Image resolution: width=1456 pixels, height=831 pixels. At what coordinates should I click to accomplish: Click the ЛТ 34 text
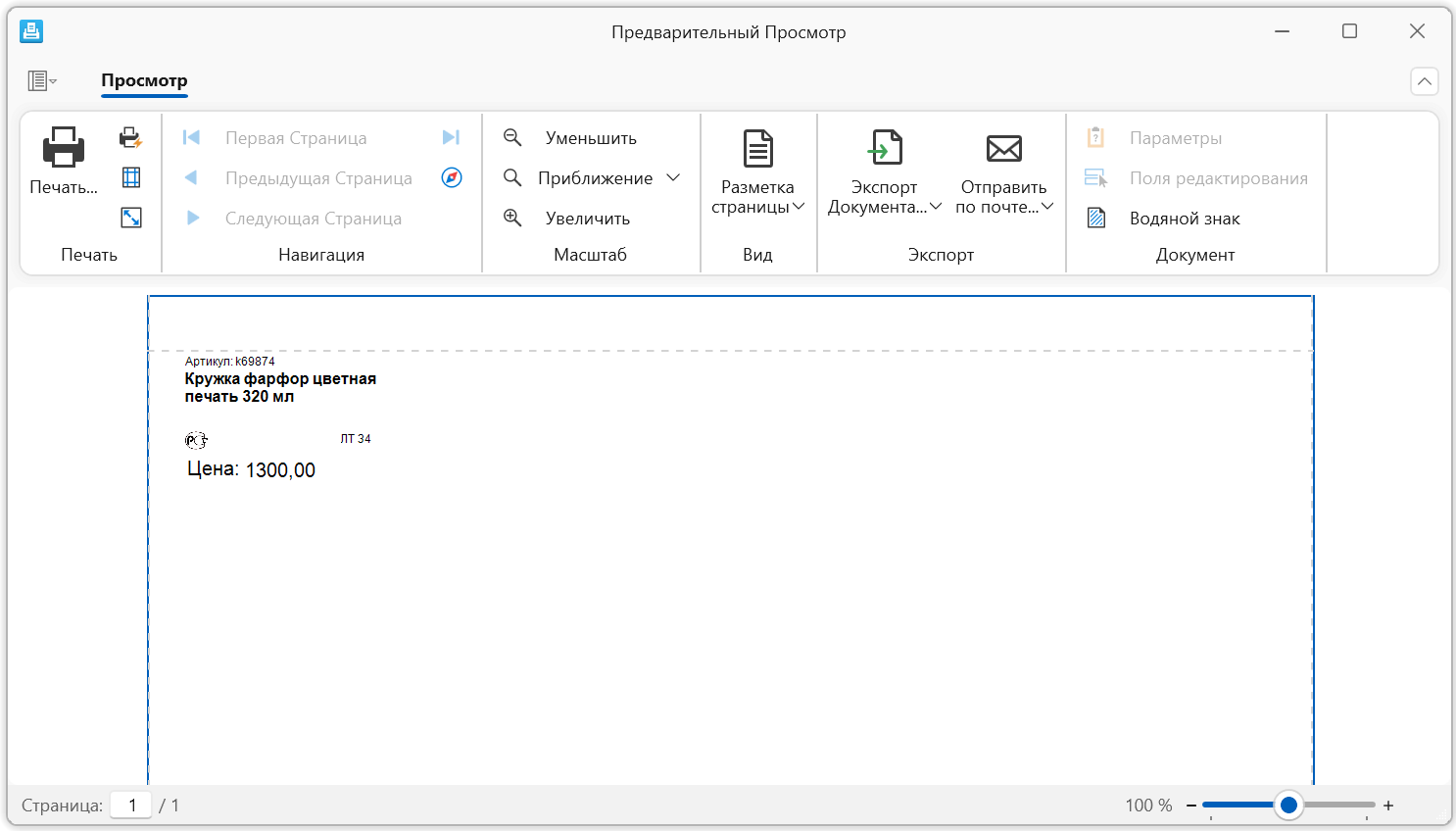click(356, 439)
